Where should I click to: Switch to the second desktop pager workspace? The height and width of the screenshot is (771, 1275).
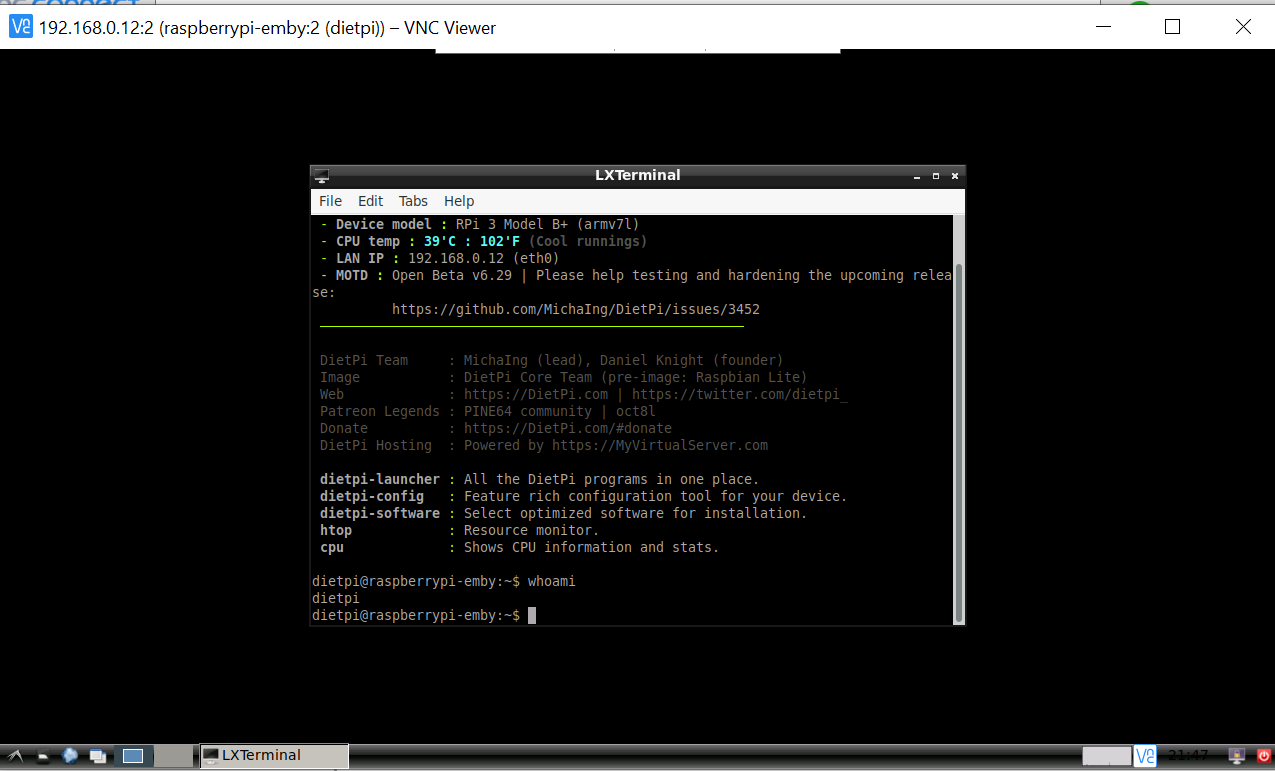[x=174, y=756]
